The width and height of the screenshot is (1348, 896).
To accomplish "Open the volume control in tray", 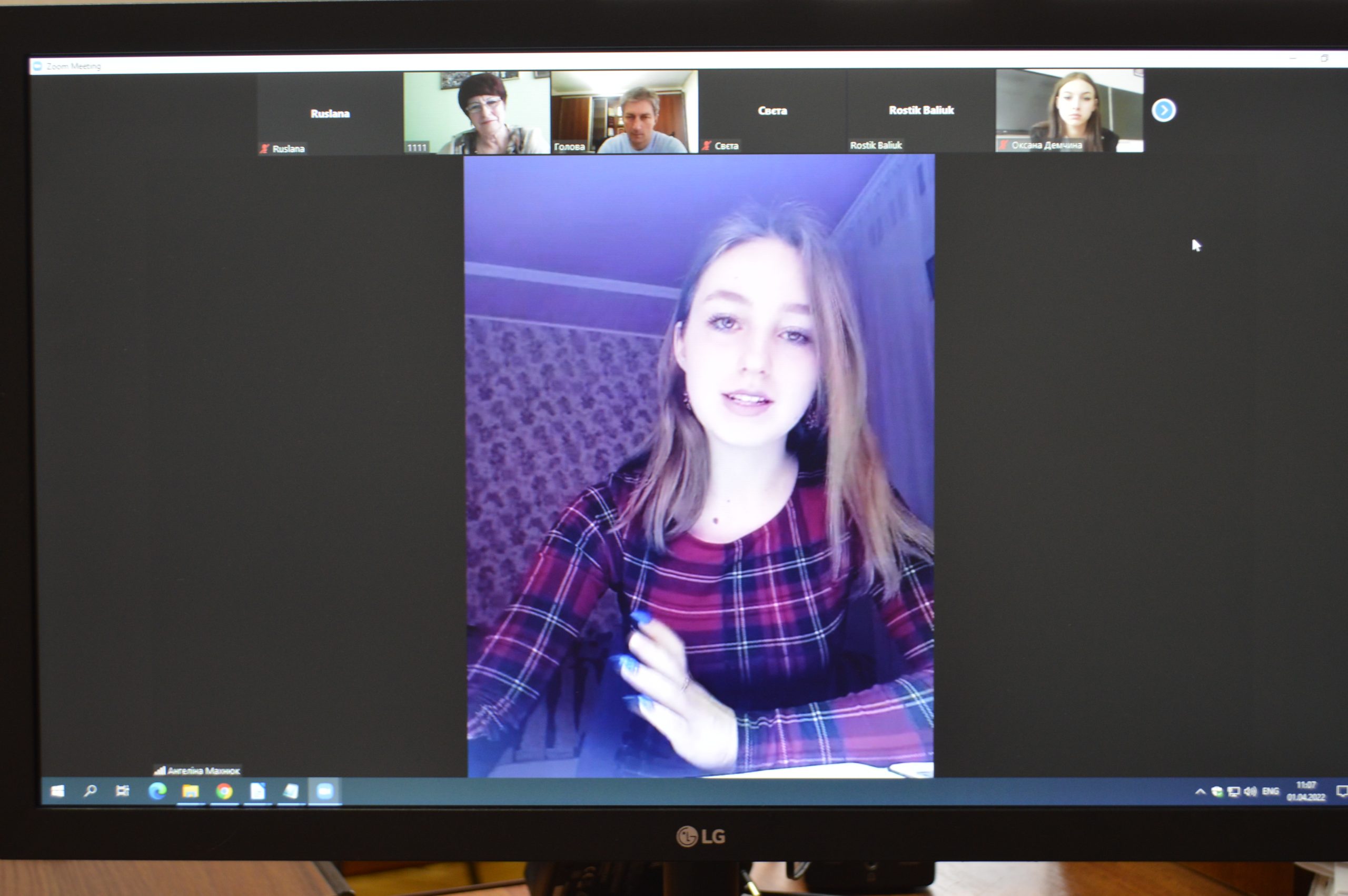I will [1250, 792].
